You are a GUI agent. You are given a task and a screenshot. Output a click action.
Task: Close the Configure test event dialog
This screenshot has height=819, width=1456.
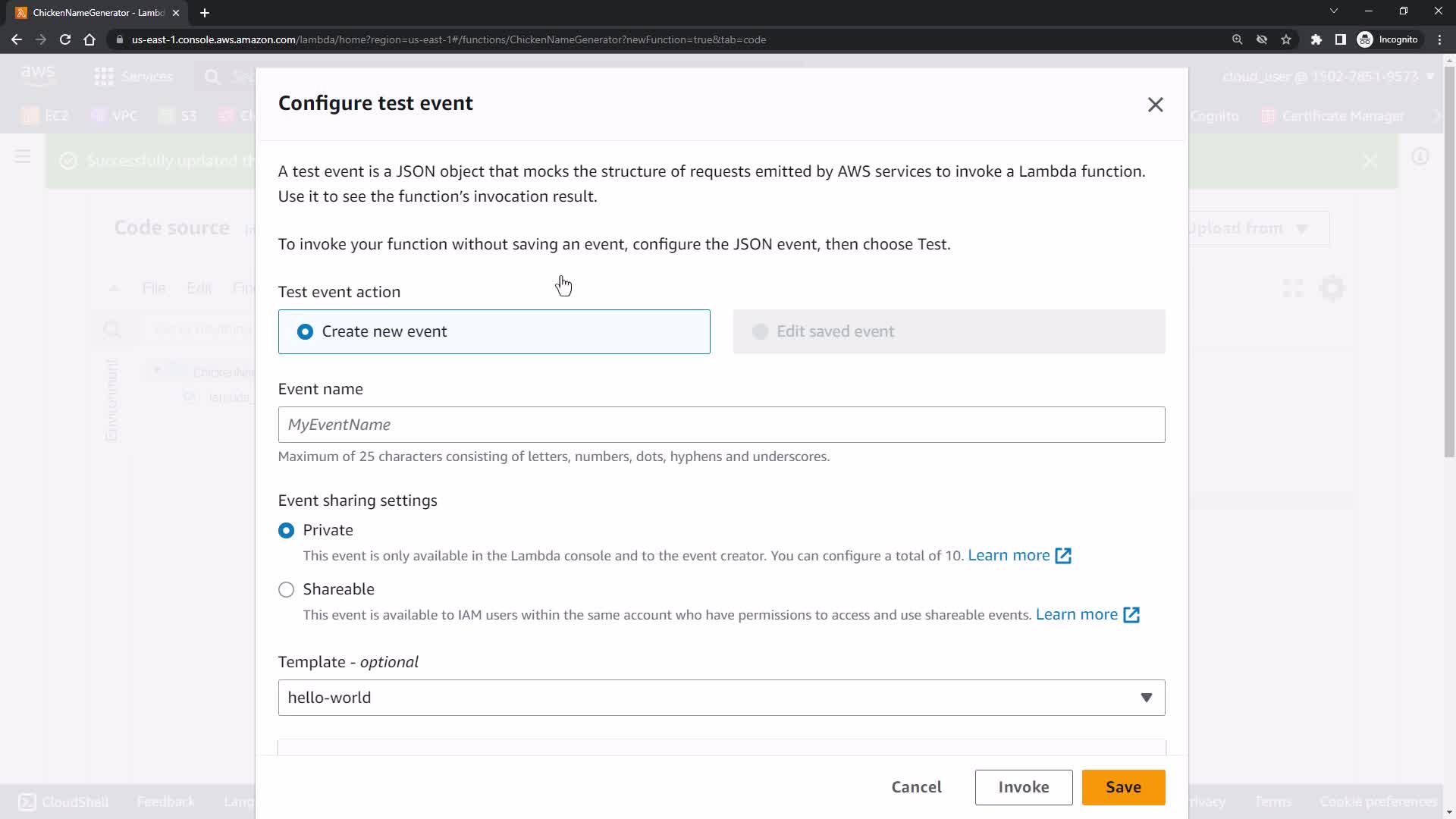1155,105
